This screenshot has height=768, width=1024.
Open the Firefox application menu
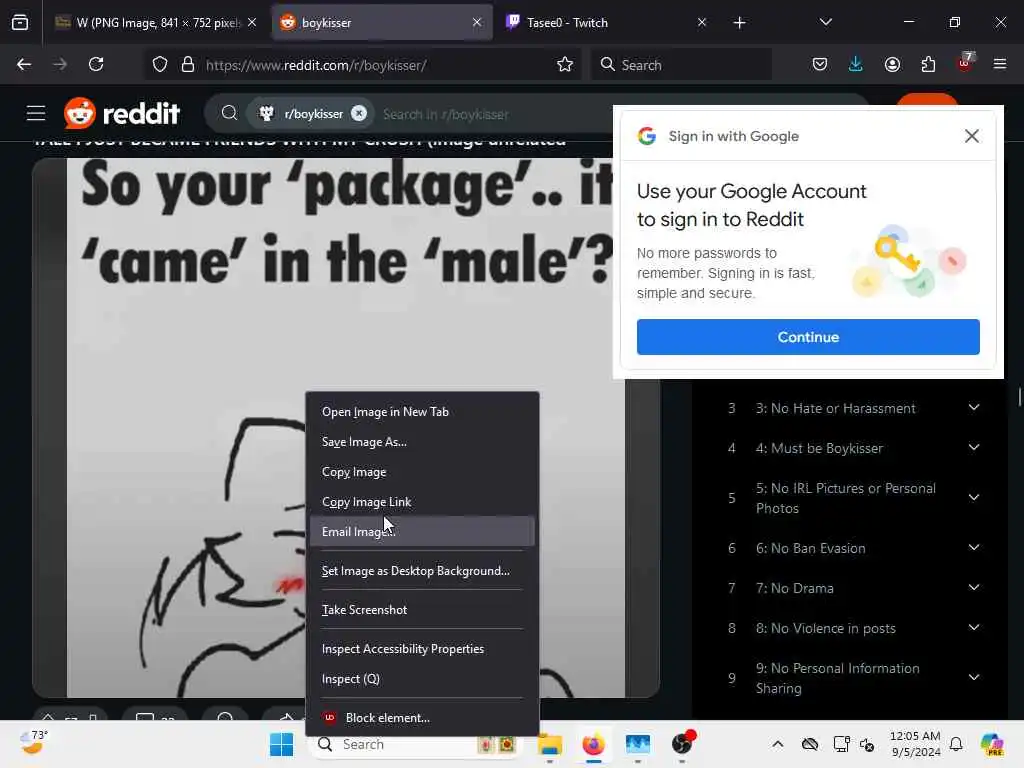[x=1000, y=64]
